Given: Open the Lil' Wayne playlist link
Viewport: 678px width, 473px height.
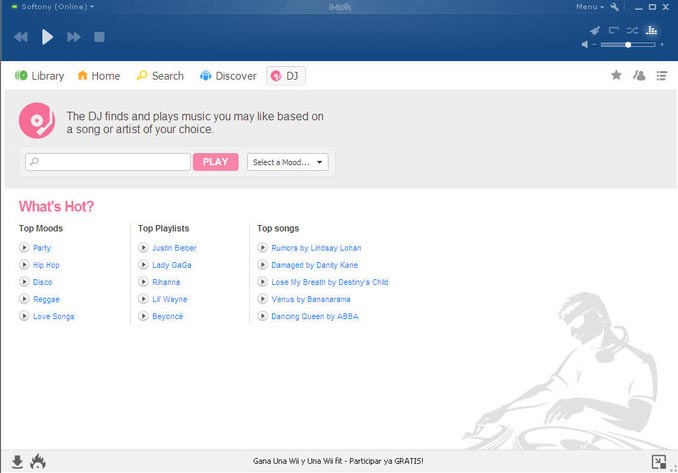Looking at the screenshot, I should point(170,299).
